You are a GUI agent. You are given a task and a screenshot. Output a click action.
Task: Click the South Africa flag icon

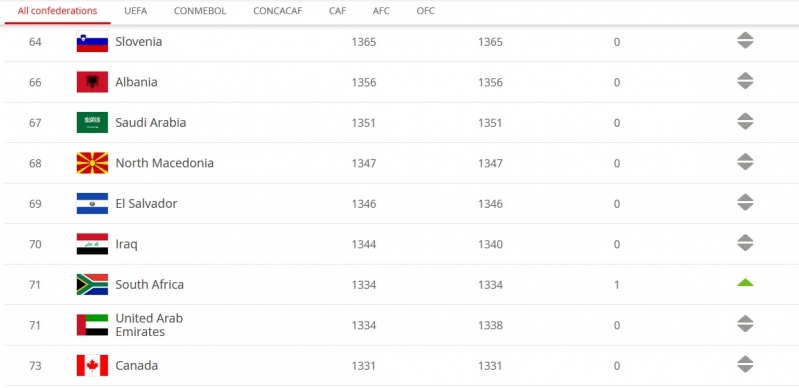pyautogui.click(x=92, y=284)
